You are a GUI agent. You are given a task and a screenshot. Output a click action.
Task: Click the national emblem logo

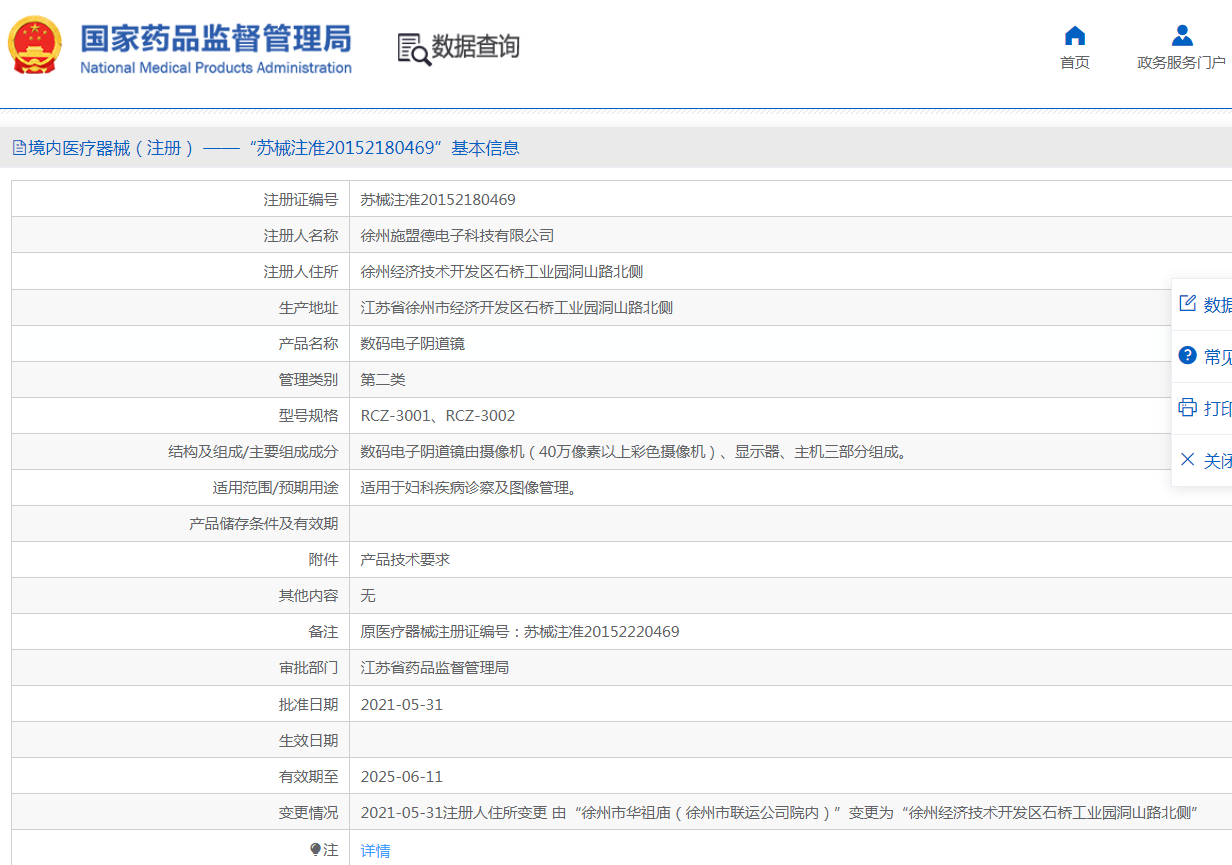coord(34,45)
